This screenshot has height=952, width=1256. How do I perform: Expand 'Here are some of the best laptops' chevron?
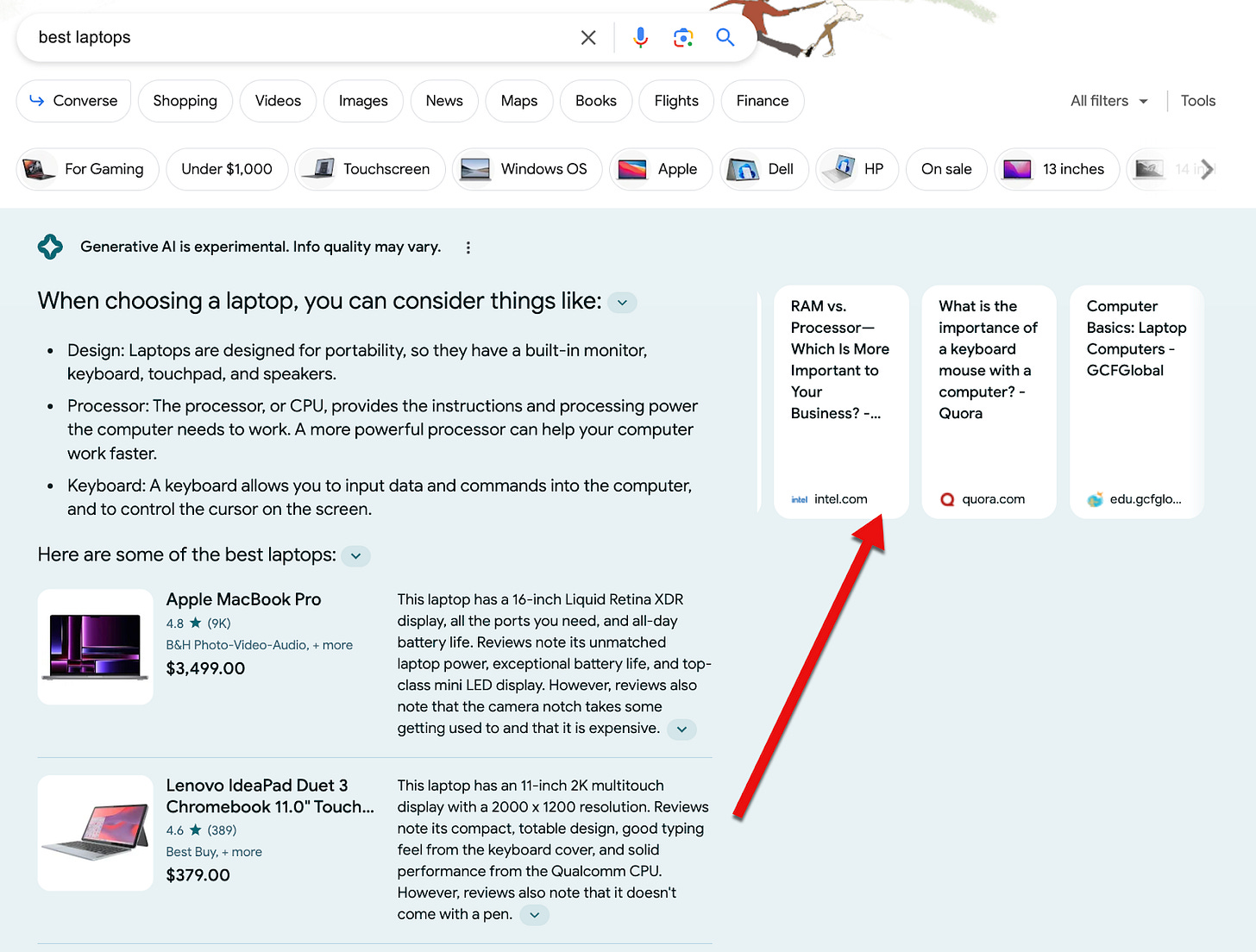pyautogui.click(x=356, y=556)
